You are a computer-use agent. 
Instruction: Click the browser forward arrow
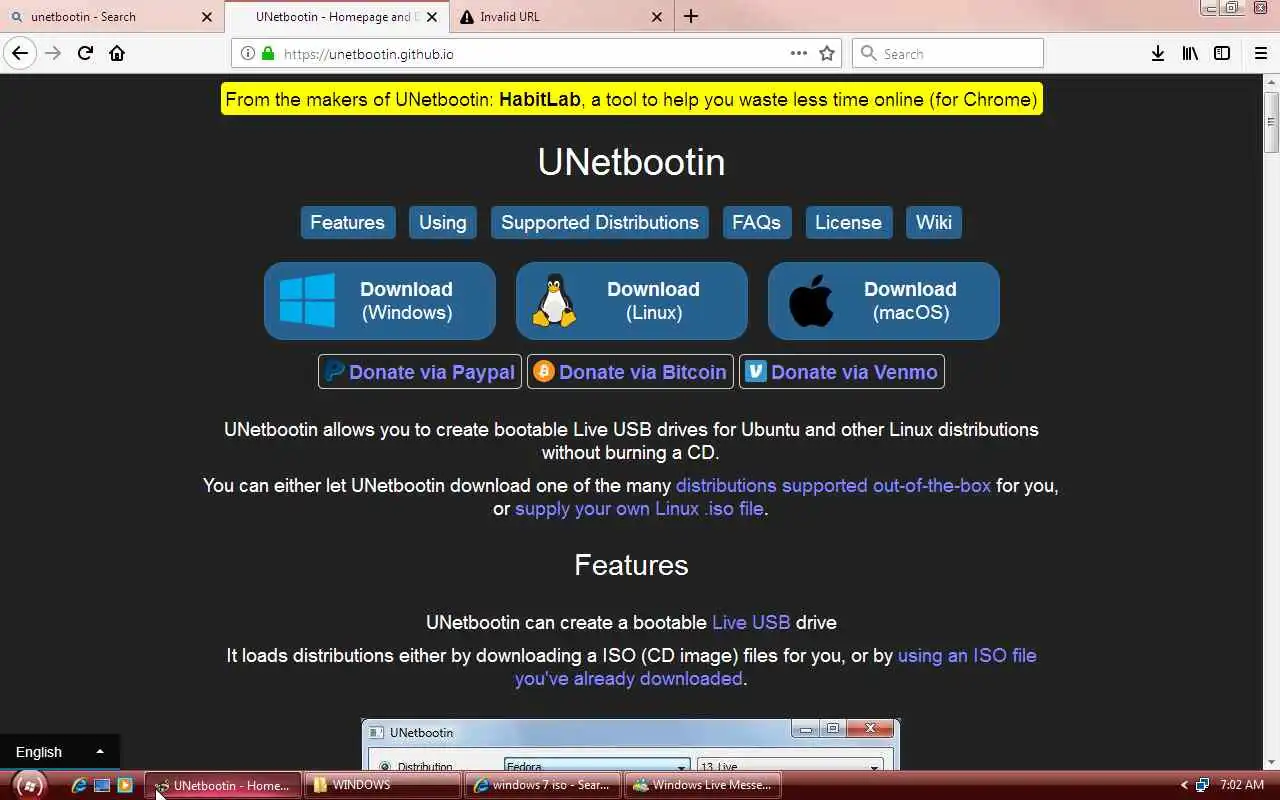(x=53, y=53)
